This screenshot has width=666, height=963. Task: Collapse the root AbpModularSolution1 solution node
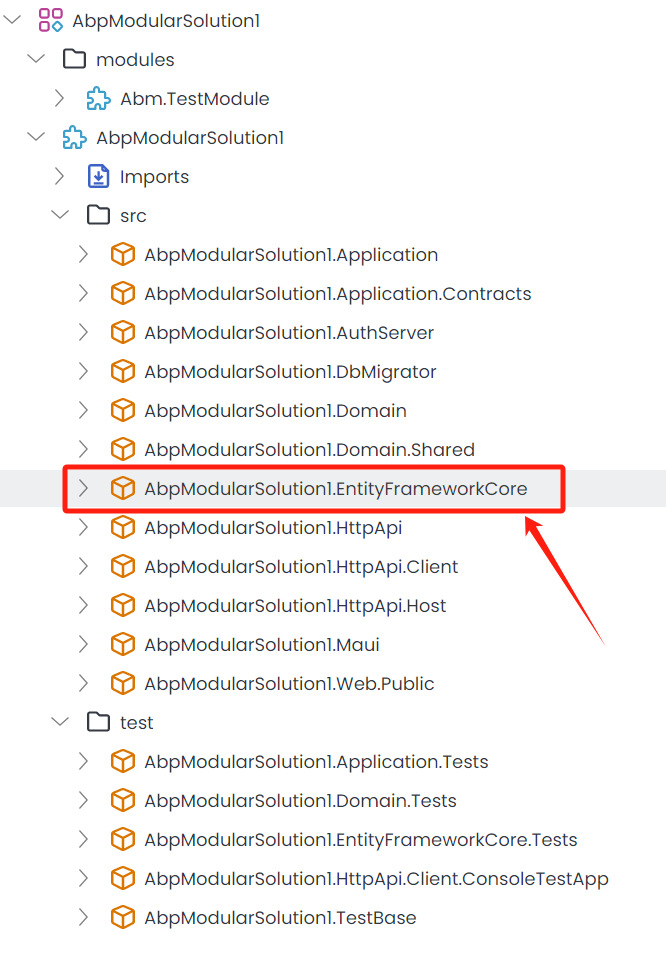point(12,20)
